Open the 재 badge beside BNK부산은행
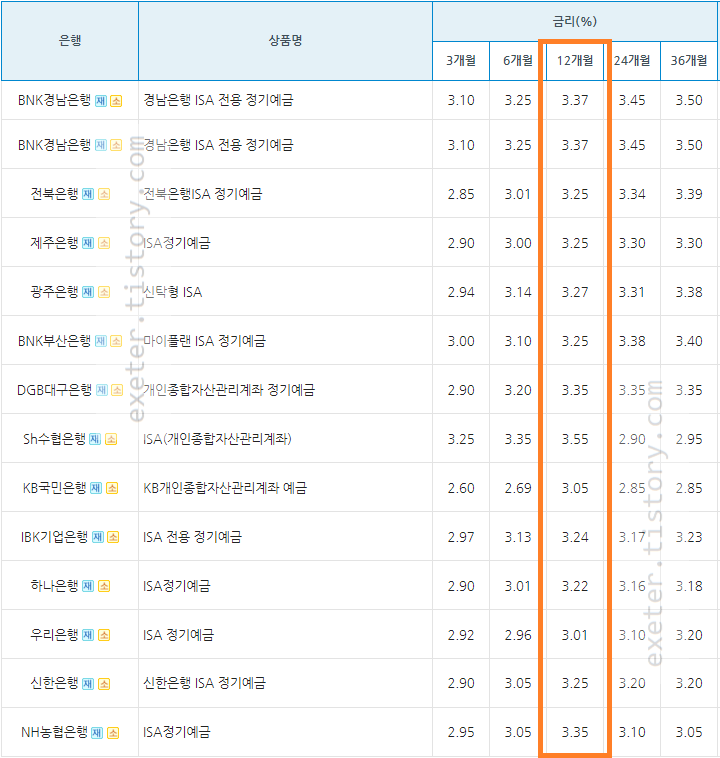720x758 pixels. [101, 341]
